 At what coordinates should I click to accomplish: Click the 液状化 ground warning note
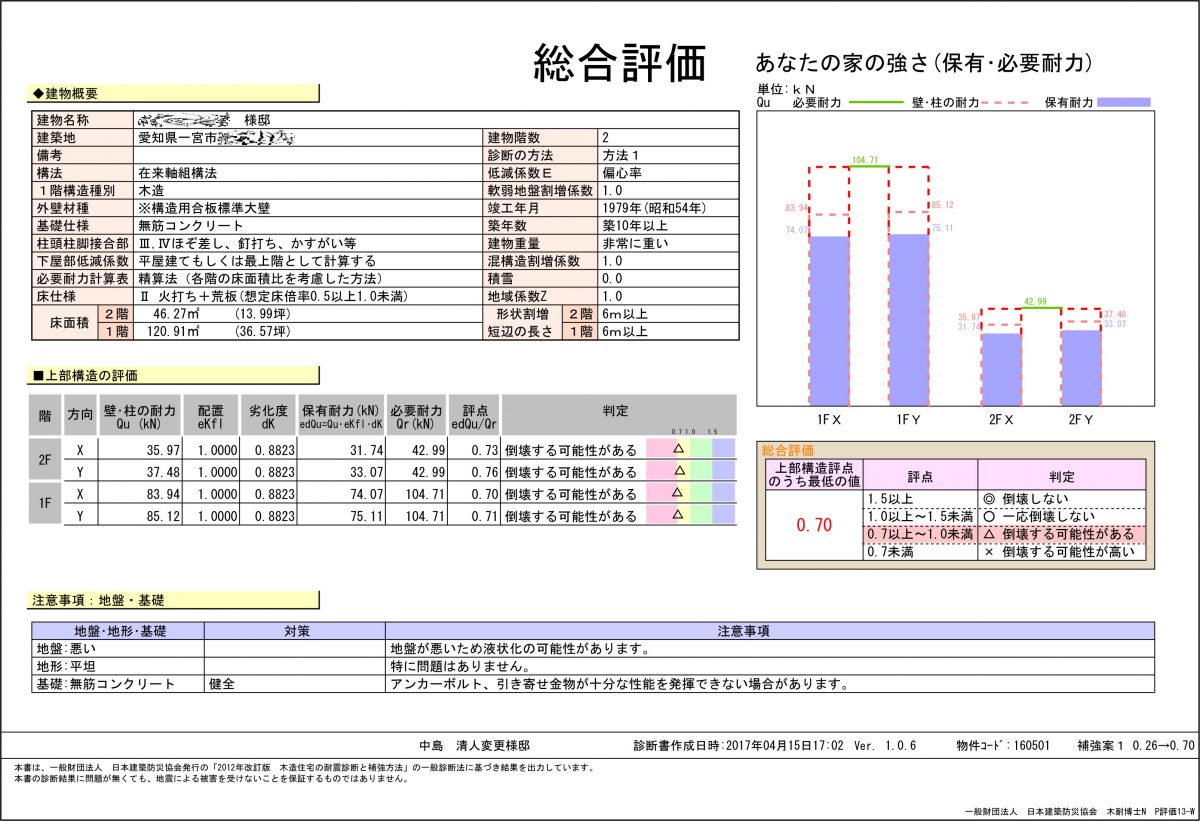522,648
